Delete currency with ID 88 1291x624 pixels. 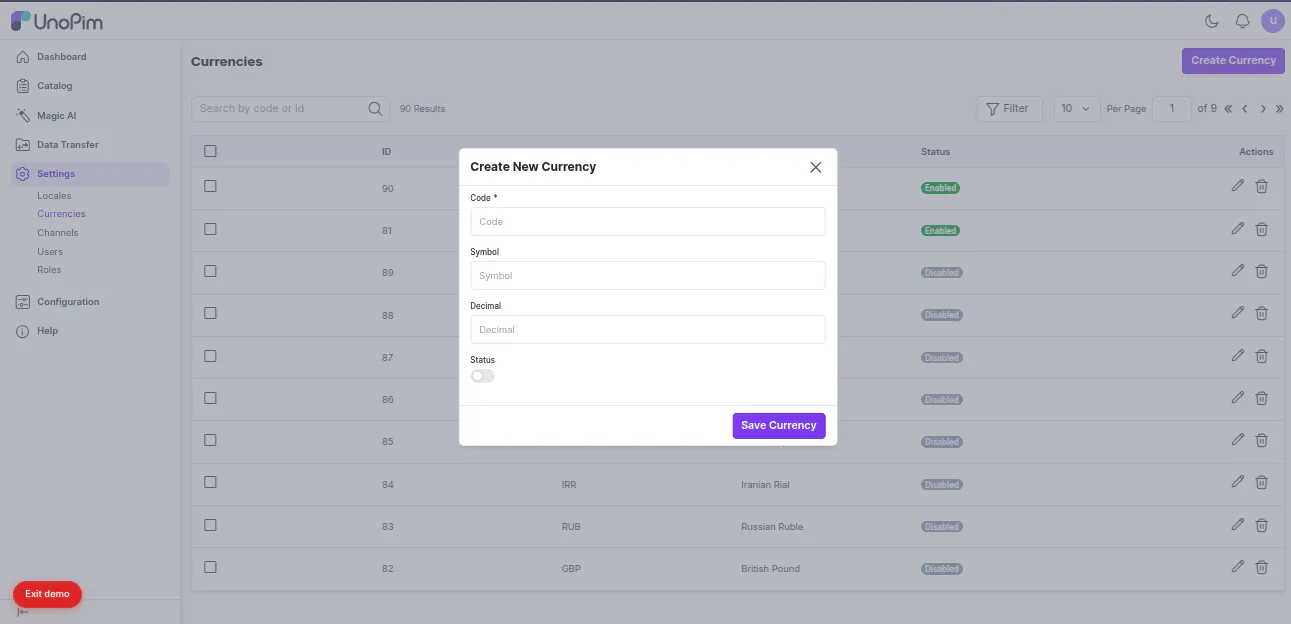pos(1262,313)
